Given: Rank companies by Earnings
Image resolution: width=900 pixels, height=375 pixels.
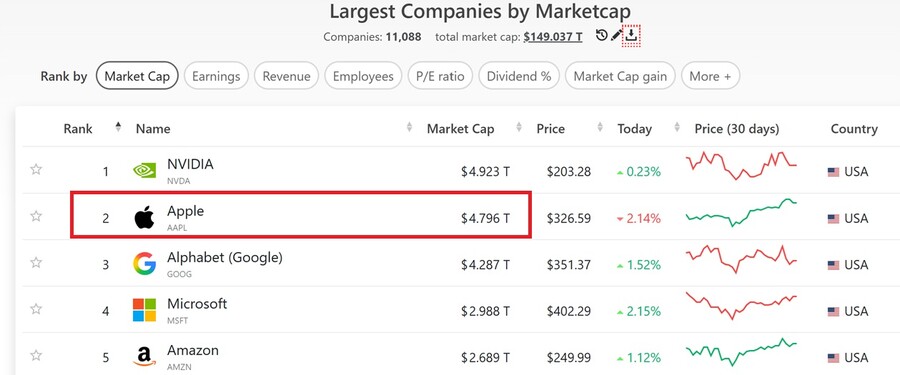Looking at the screenshot, I should click(x=216, y=76).
